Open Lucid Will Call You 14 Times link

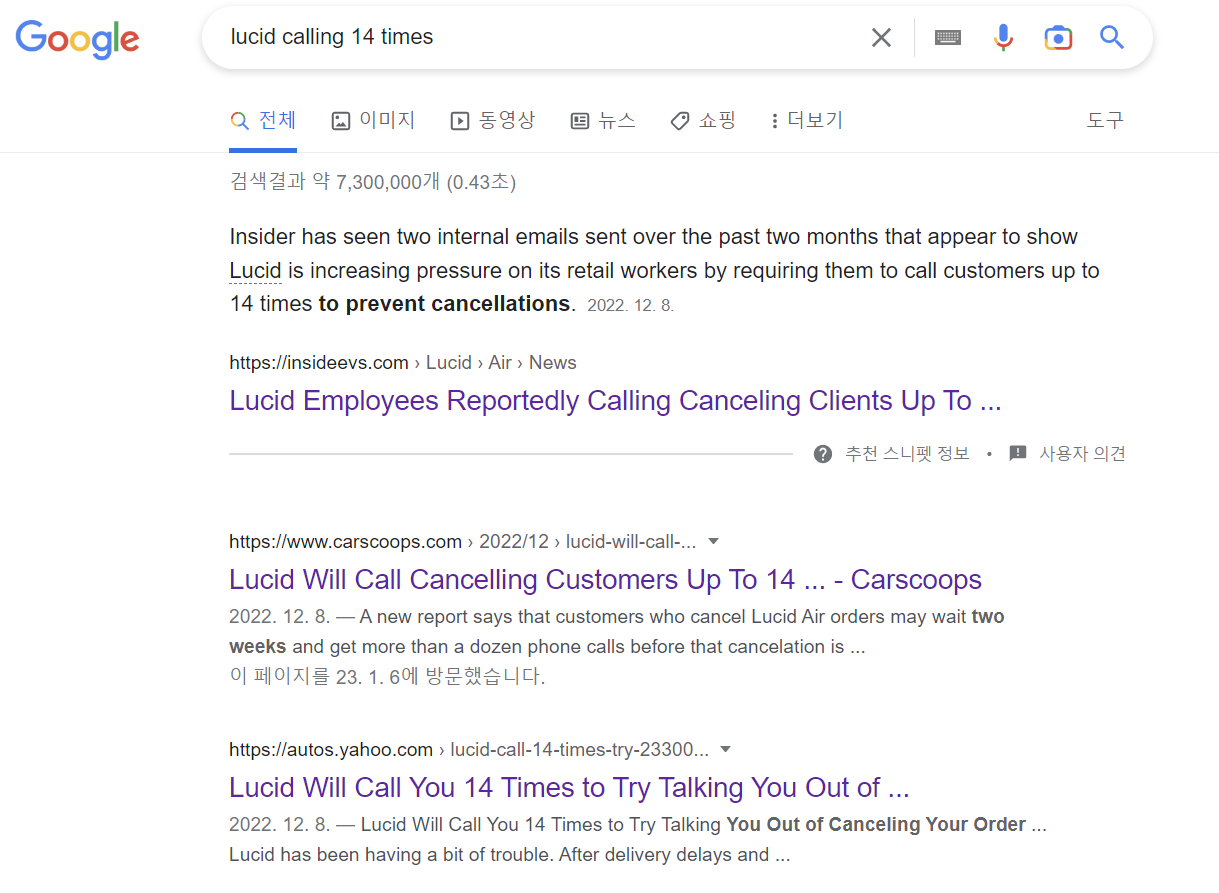point(569,788)
